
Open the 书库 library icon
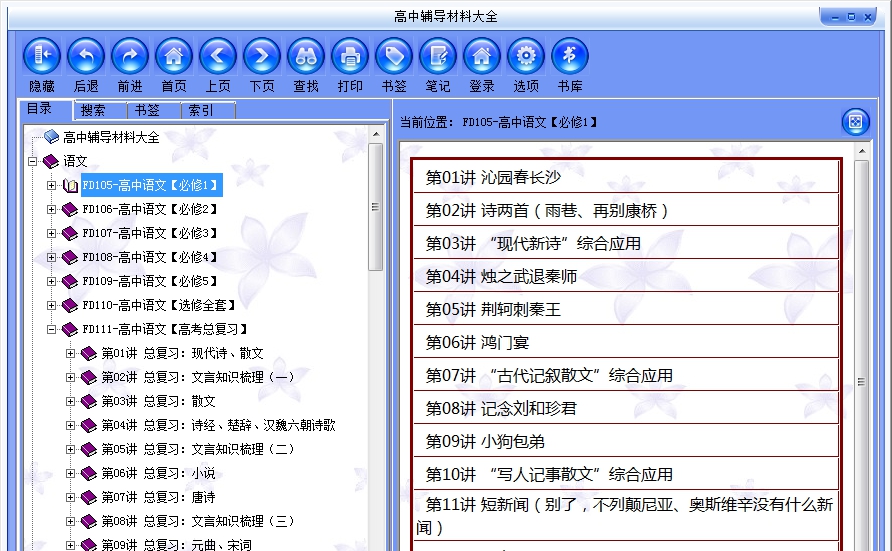coord(569,56)
